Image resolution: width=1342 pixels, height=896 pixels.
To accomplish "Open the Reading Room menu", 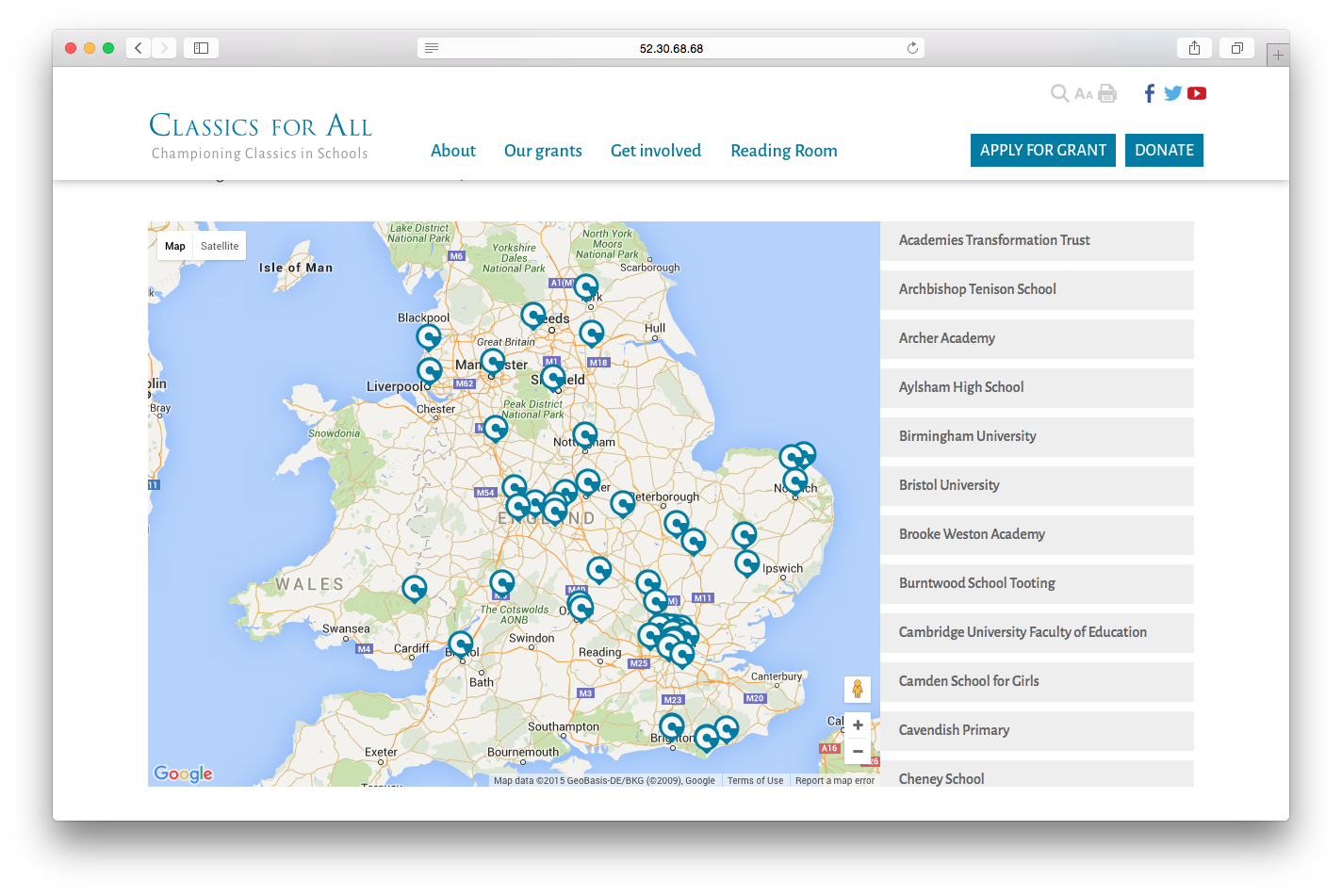I will pos(784,151).
